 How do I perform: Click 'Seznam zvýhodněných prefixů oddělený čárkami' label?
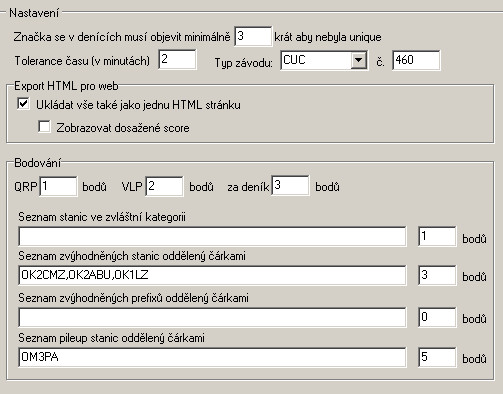133,298
